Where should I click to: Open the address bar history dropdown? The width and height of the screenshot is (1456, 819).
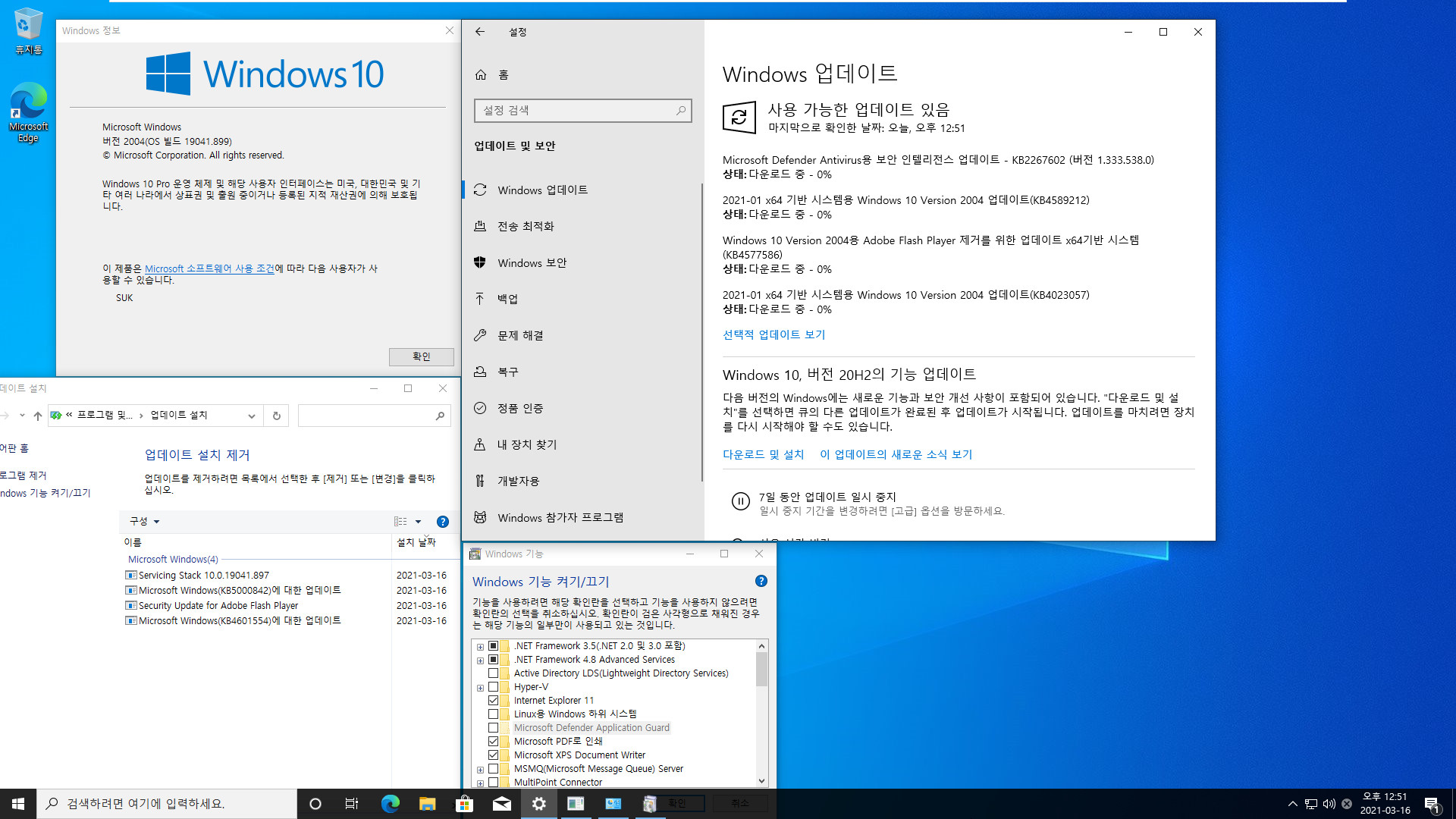252,416
